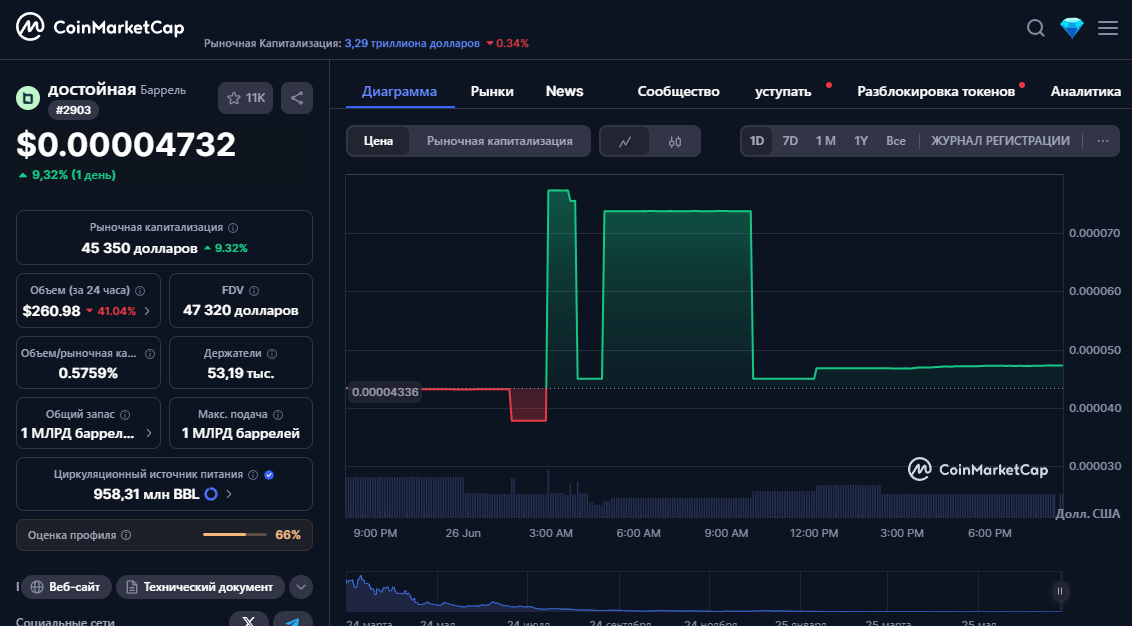Expand 24h volume details chevron
Viewport: 1132px width, 626px height.
coord(147,311)
